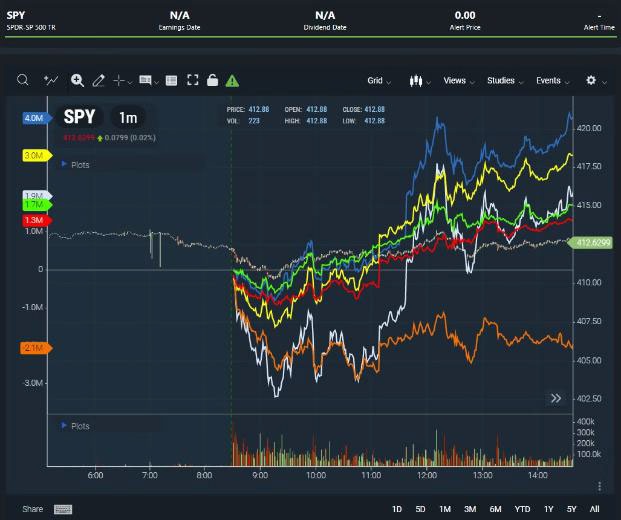Expand the Plots legend in price panel
Viewport: 621px width, 520px height.
[x=76, y=165]
